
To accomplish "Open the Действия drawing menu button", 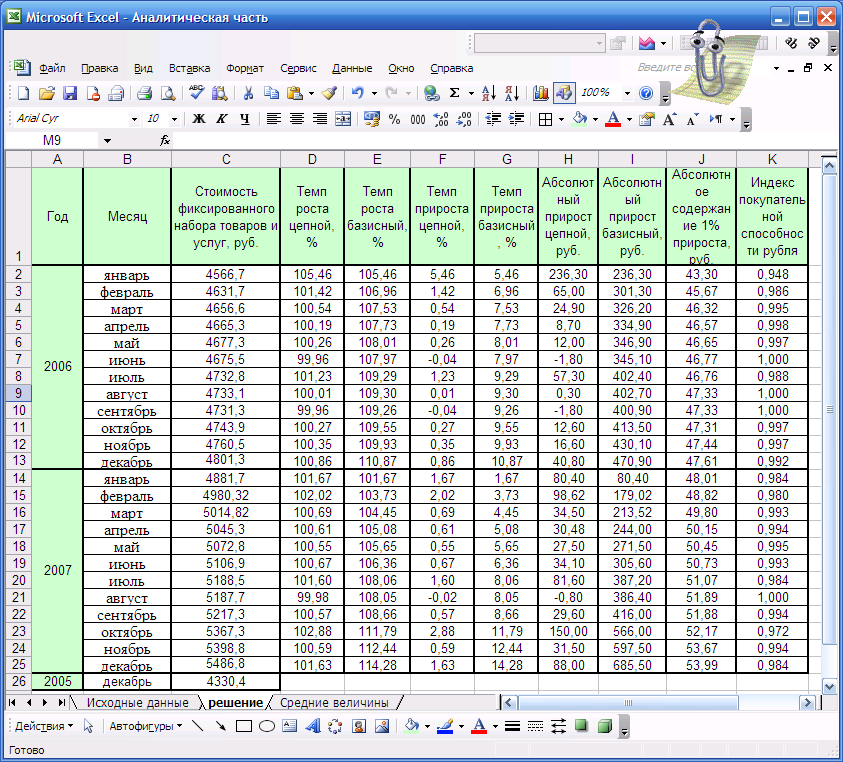I will coord(41,726).
